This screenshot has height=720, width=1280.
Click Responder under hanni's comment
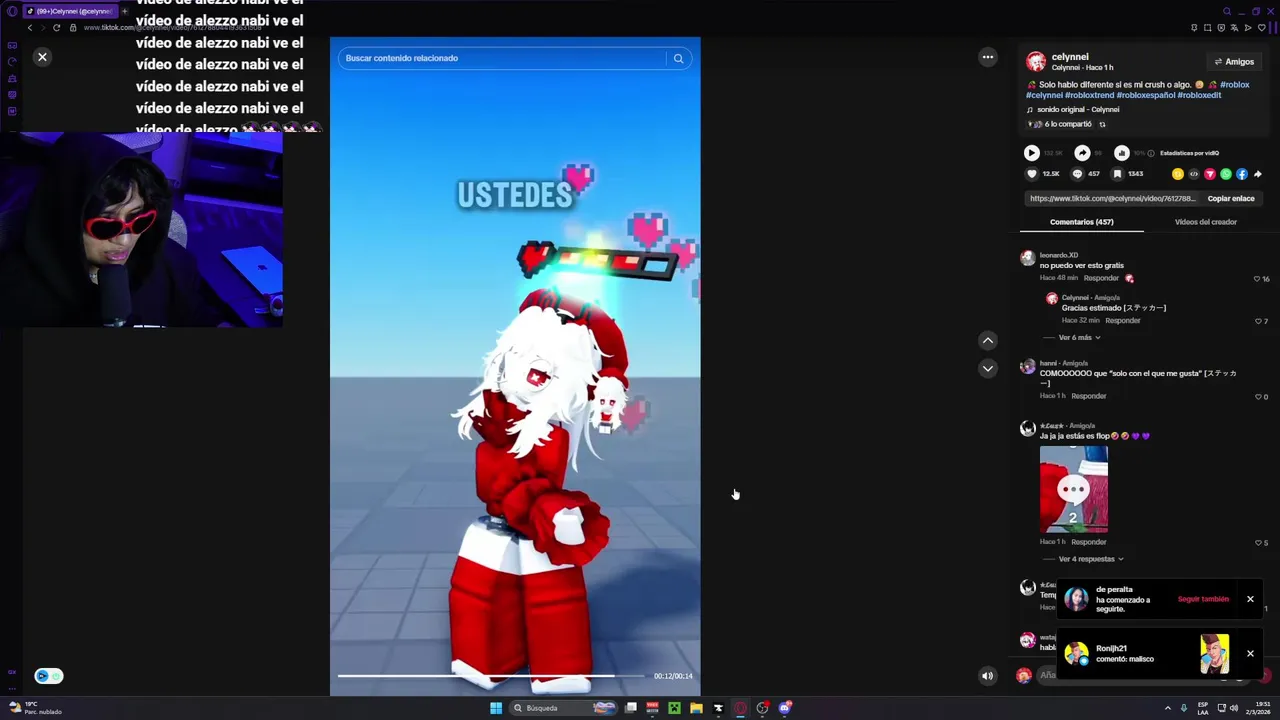click(1088, 396)
